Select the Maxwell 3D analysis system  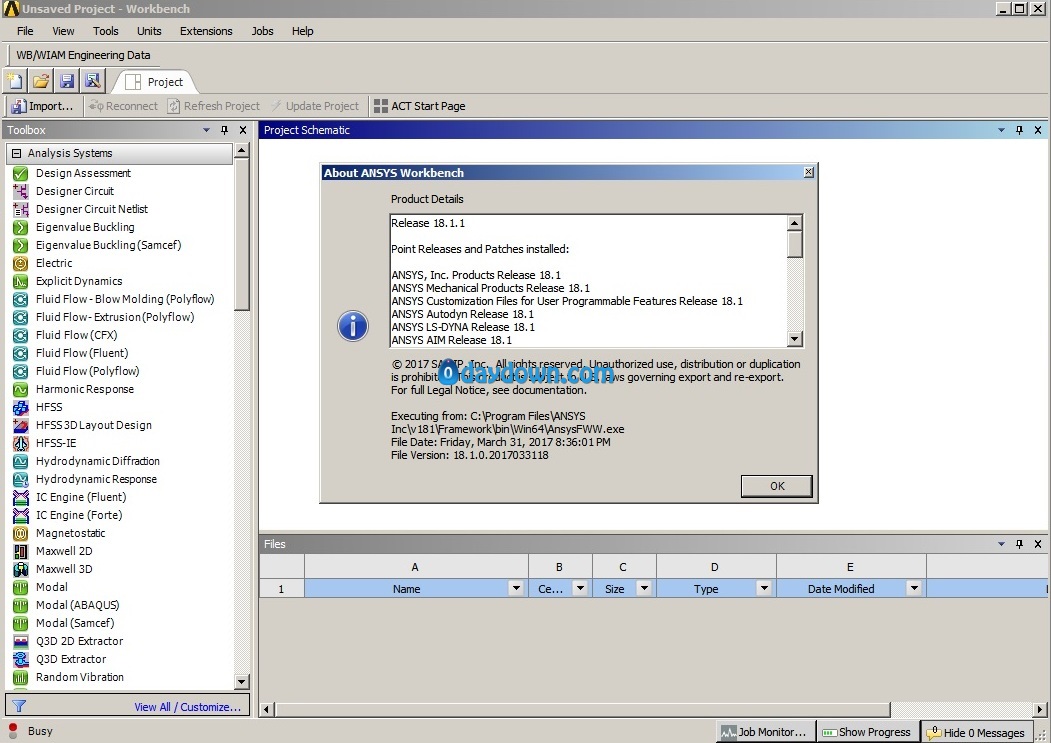[x=64, y=569]
